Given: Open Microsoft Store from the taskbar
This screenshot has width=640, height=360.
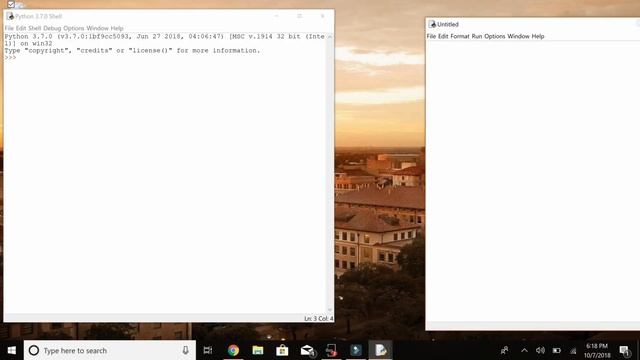Looking at the screenshot, I should point(282,350).
